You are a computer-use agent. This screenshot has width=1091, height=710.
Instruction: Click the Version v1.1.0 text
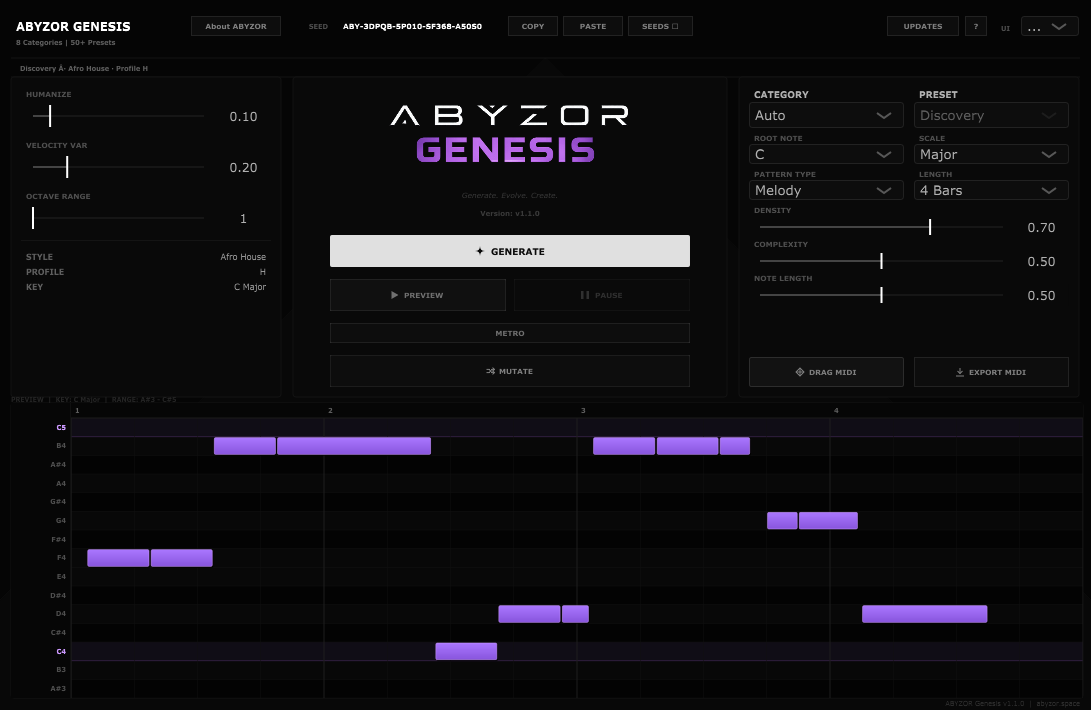[x=509, y=214]
